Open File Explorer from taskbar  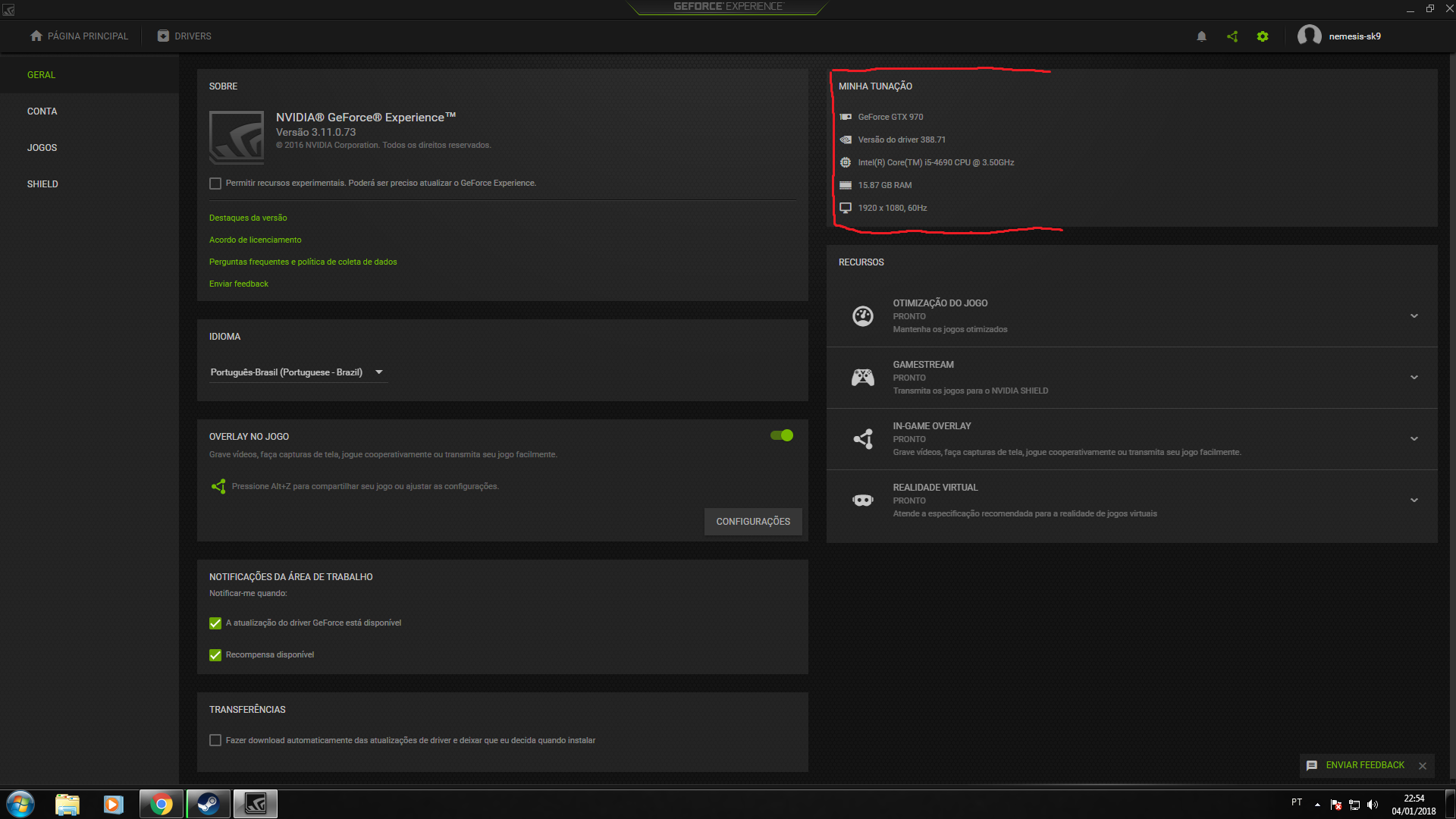tap(67, 804)
